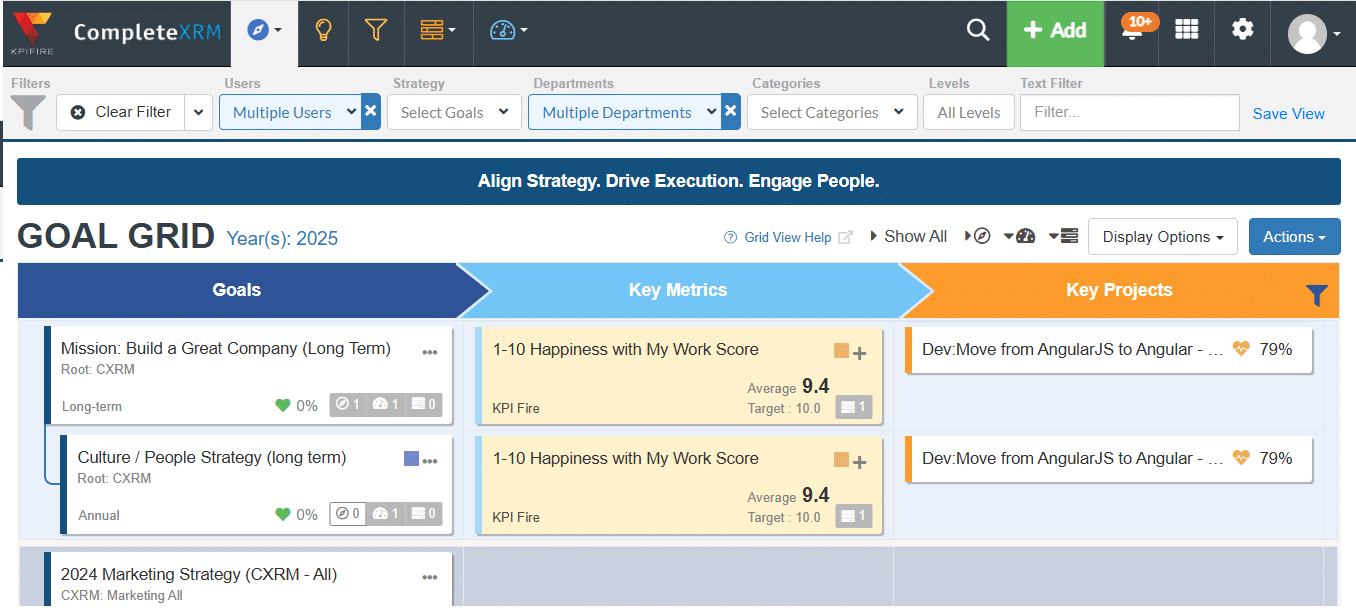Toggle key metrics gauge column visibility

pyautogui.click(x=1019, y=236)
